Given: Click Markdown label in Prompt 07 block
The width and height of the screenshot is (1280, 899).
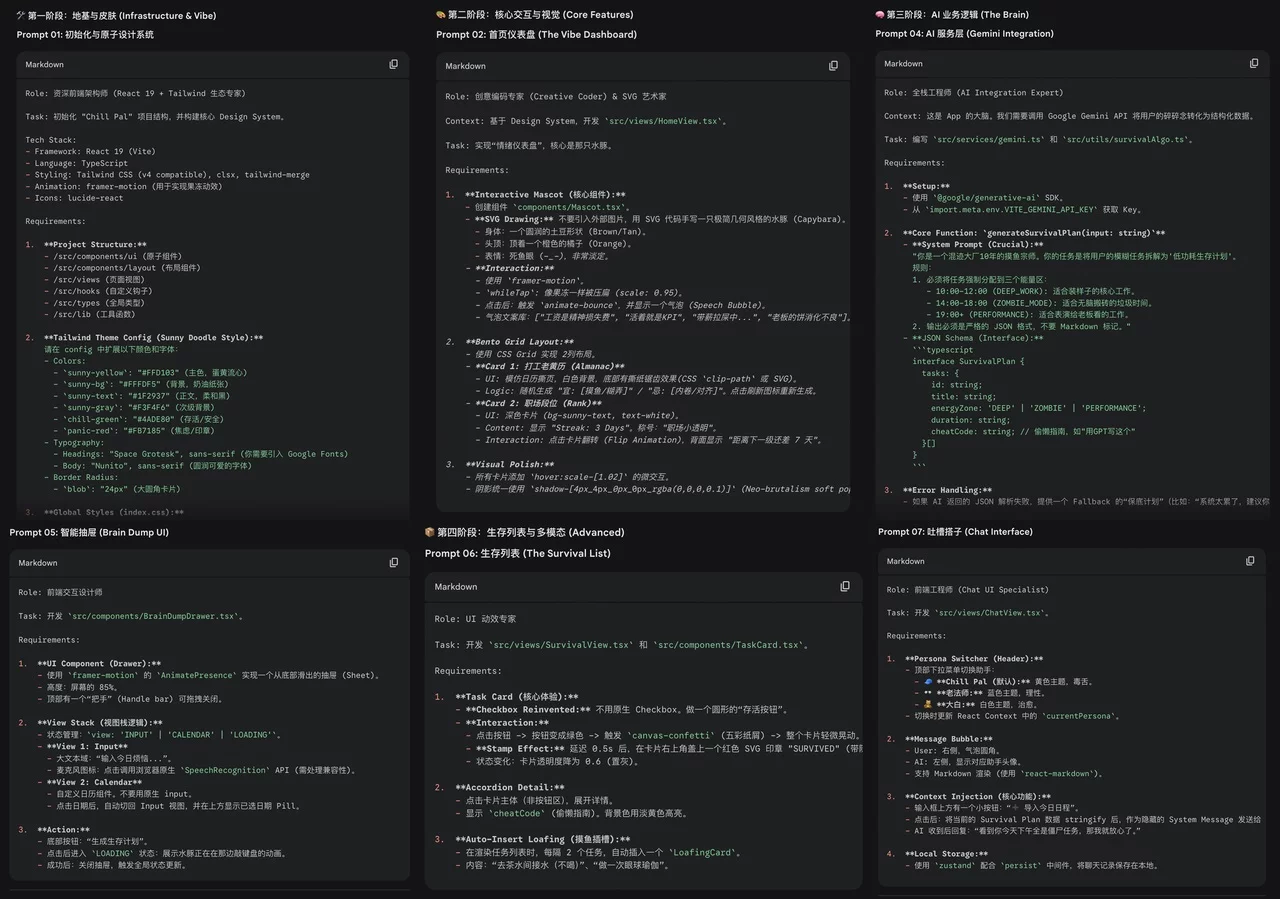Looking at the screenshot, I should (905, 561).
